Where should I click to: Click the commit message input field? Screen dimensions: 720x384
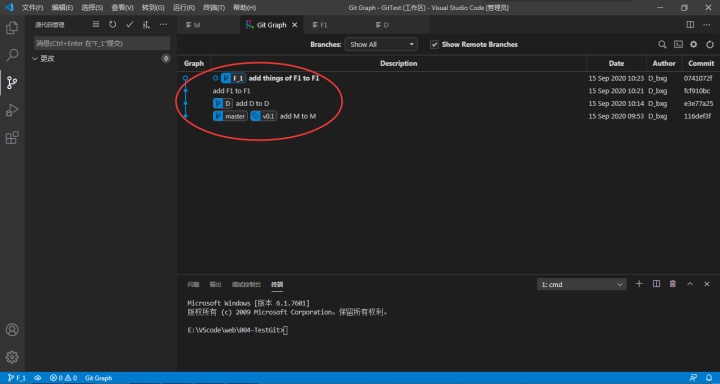point(102,44)
